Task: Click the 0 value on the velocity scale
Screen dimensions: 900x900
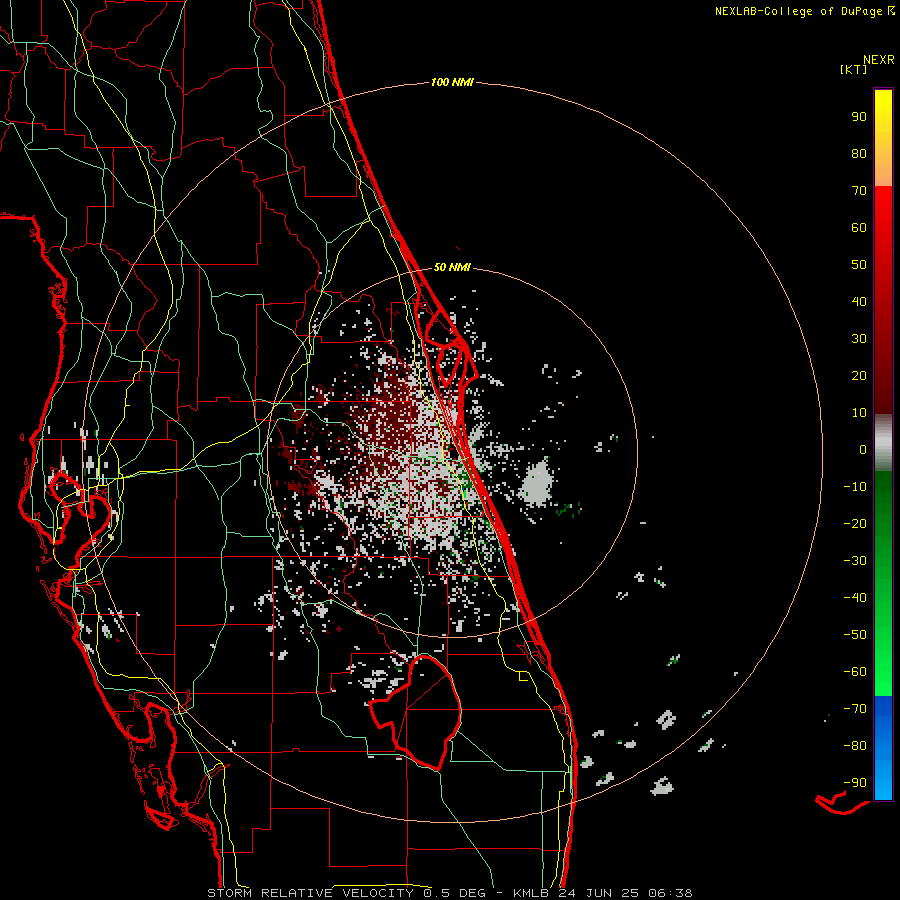Action: [x=863, y=450]
